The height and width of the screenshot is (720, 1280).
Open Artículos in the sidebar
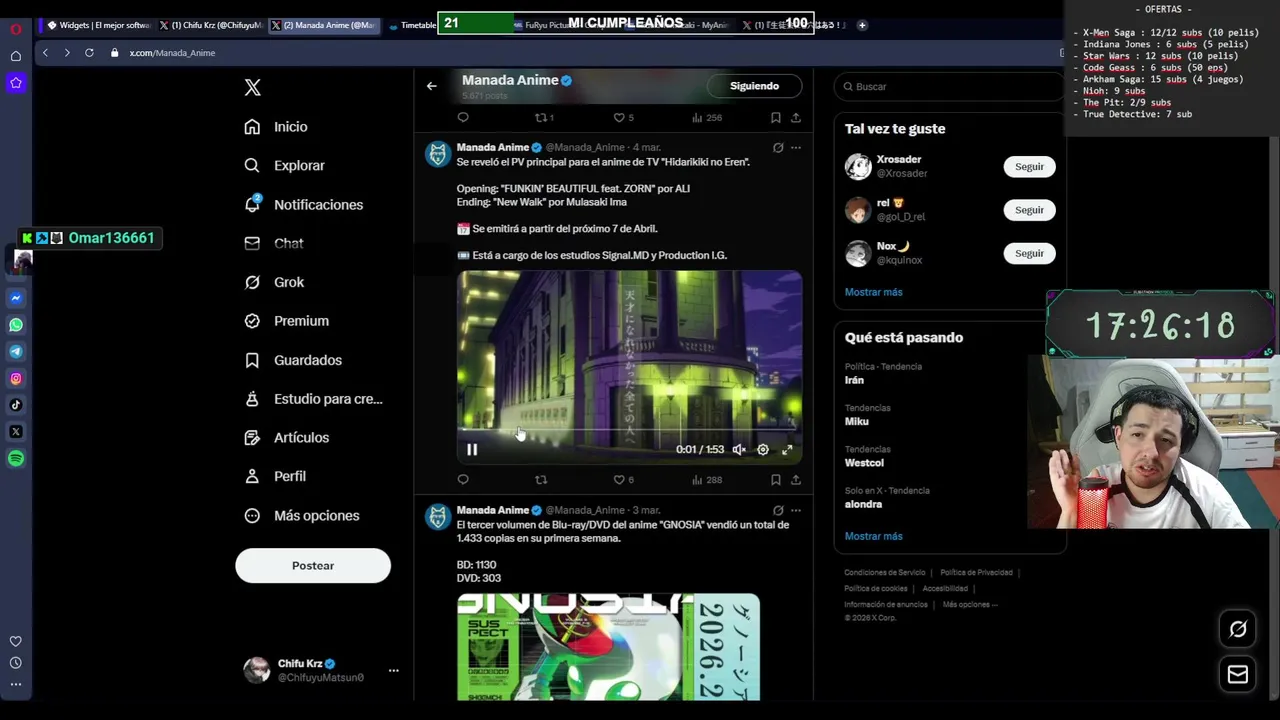pos(286,438)
